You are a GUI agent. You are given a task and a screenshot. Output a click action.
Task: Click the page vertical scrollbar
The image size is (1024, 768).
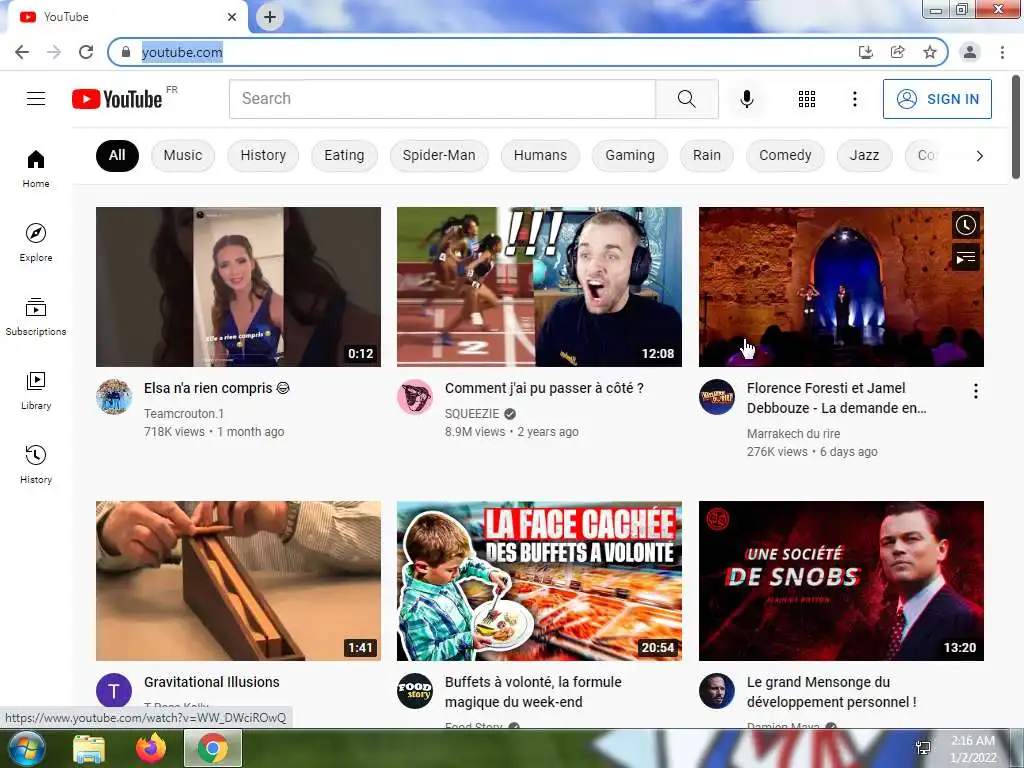point(1016,127)
